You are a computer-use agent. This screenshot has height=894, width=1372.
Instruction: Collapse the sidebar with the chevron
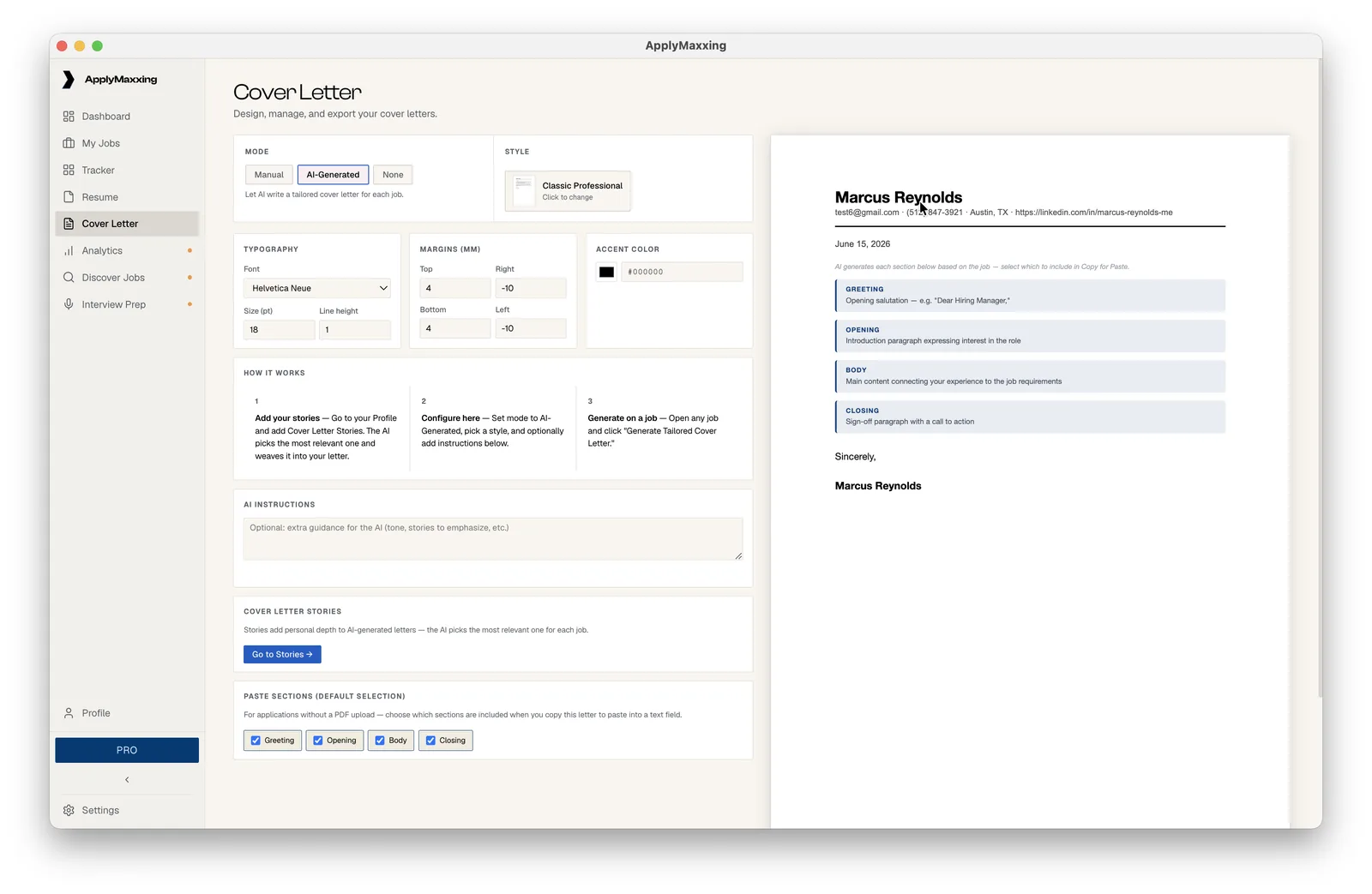point(127,780)
